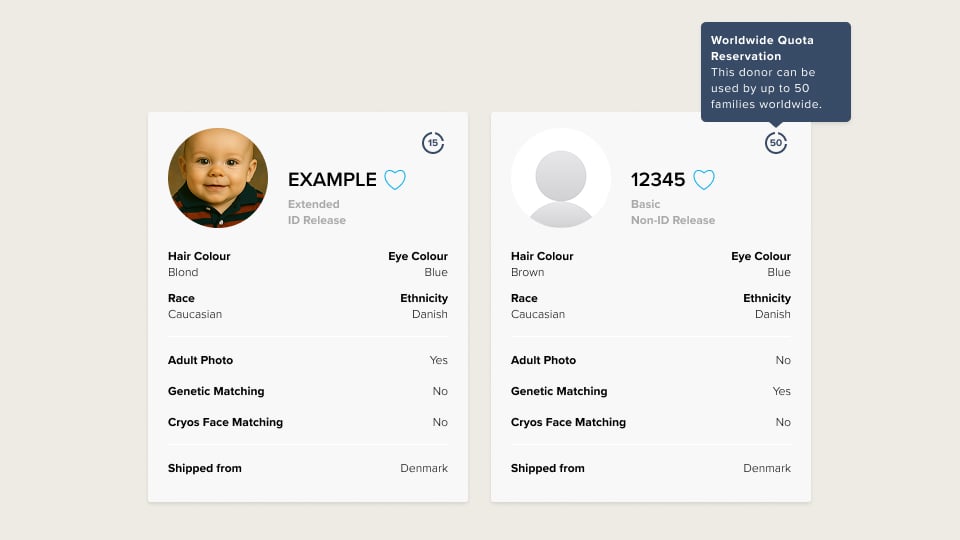Image resolution: width=960 pixels, height=540 pixels.
Task: Click 'Shipped from' label on 12345 card
Action: [x=547, y=468]
